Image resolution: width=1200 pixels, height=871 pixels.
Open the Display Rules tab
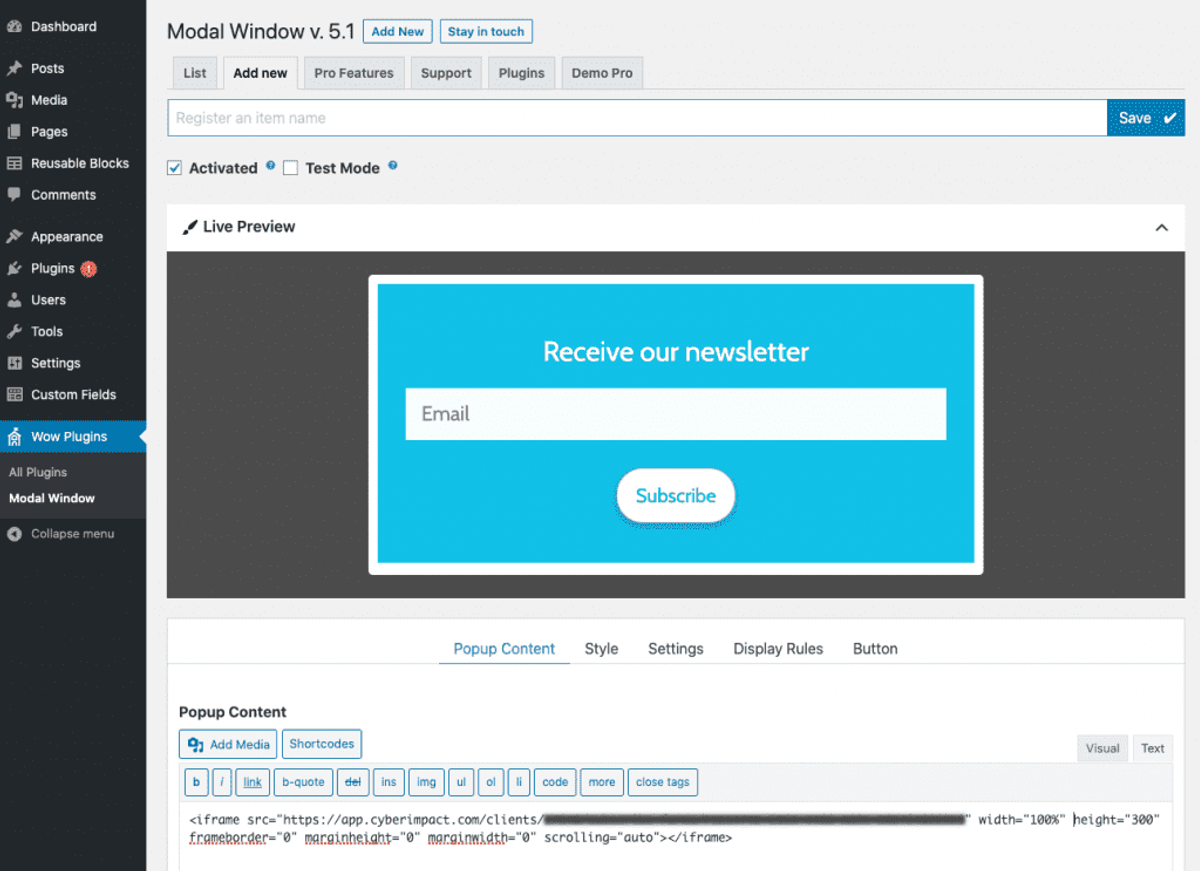[778, 649]
